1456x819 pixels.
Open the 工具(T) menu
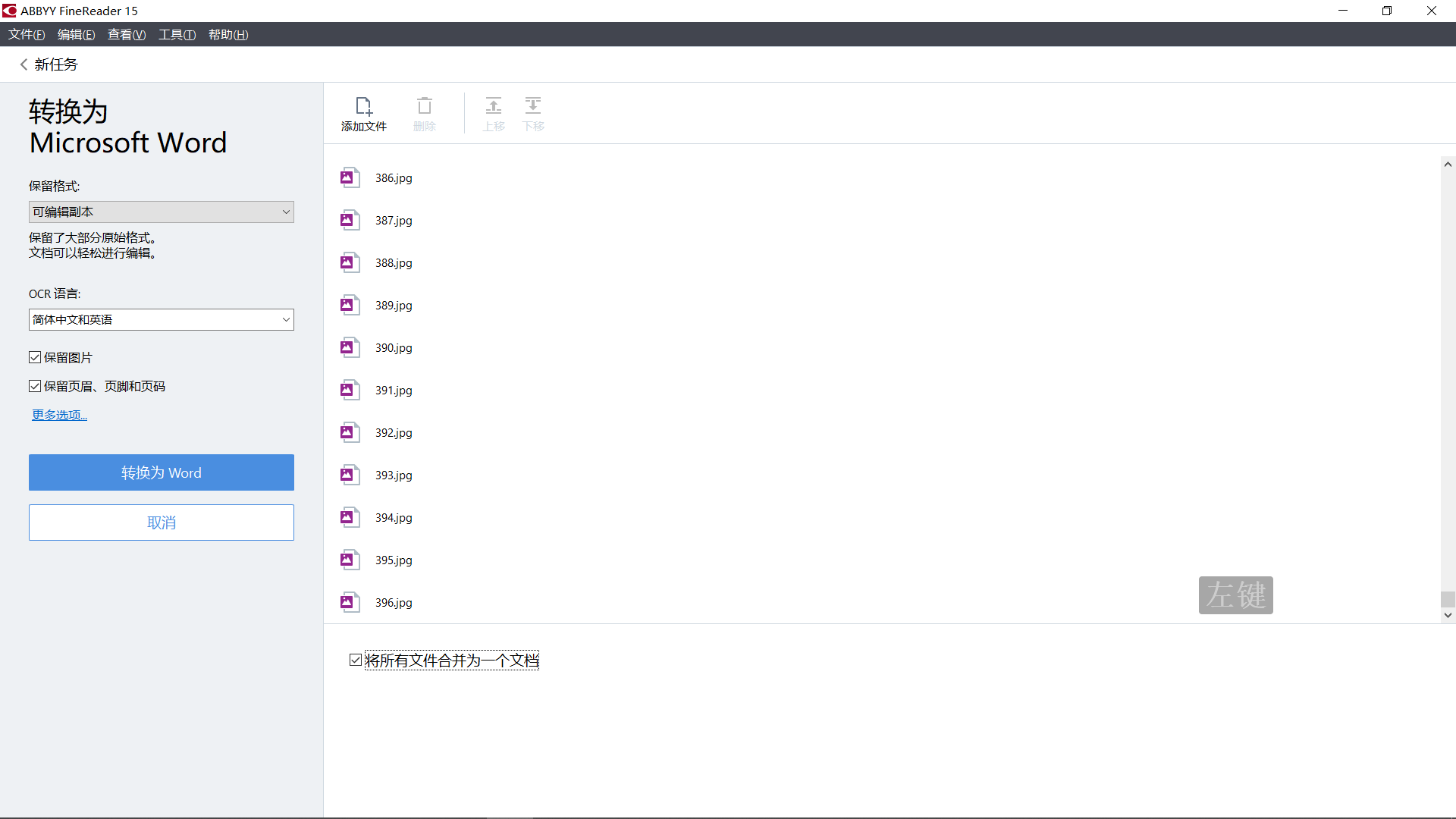click(x=177, y=35)
